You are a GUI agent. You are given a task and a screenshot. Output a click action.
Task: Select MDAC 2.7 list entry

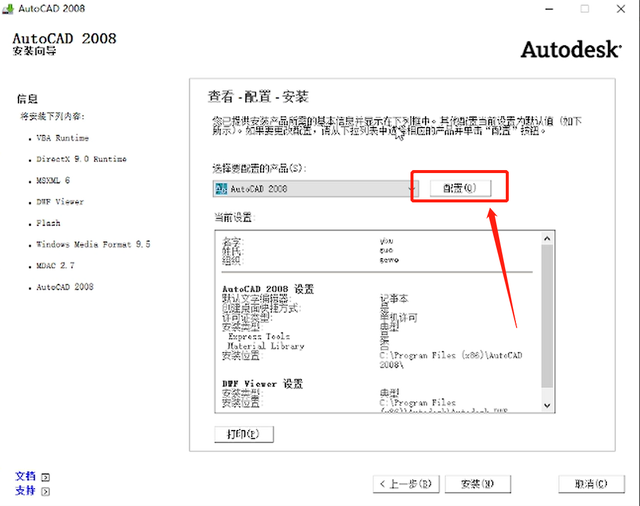click(56, 266)
